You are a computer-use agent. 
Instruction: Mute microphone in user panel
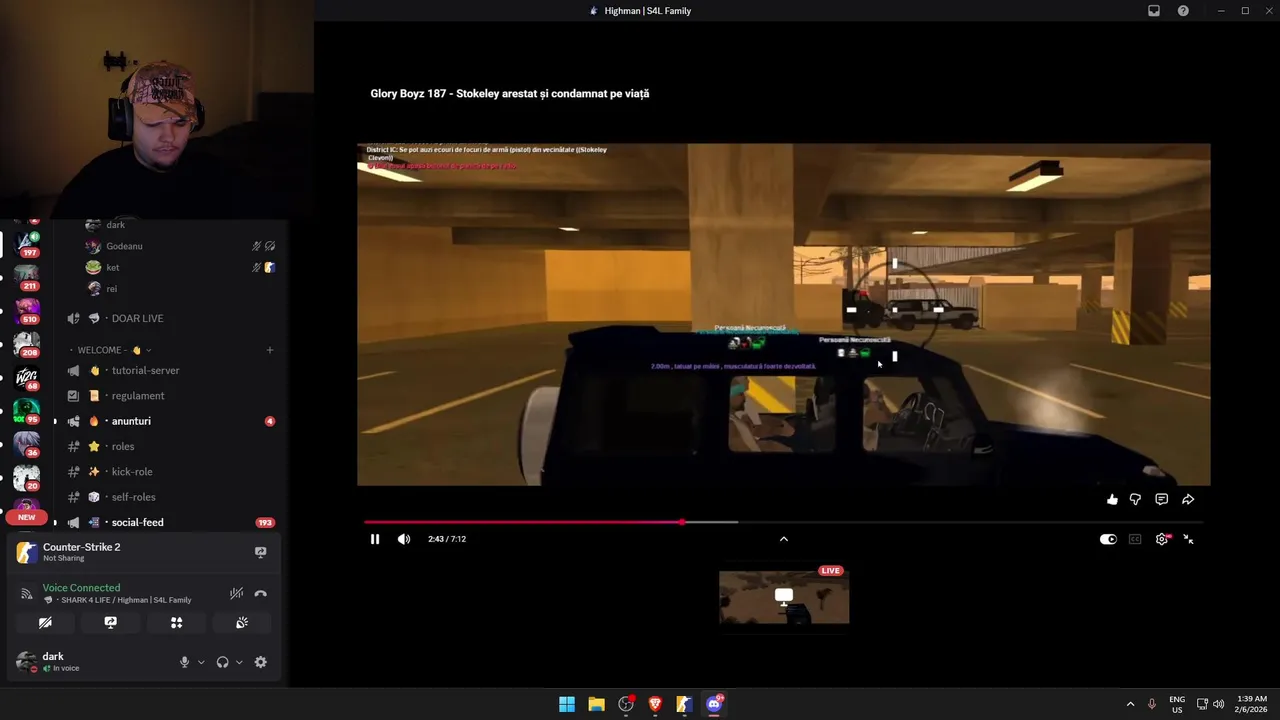(184, 662)
